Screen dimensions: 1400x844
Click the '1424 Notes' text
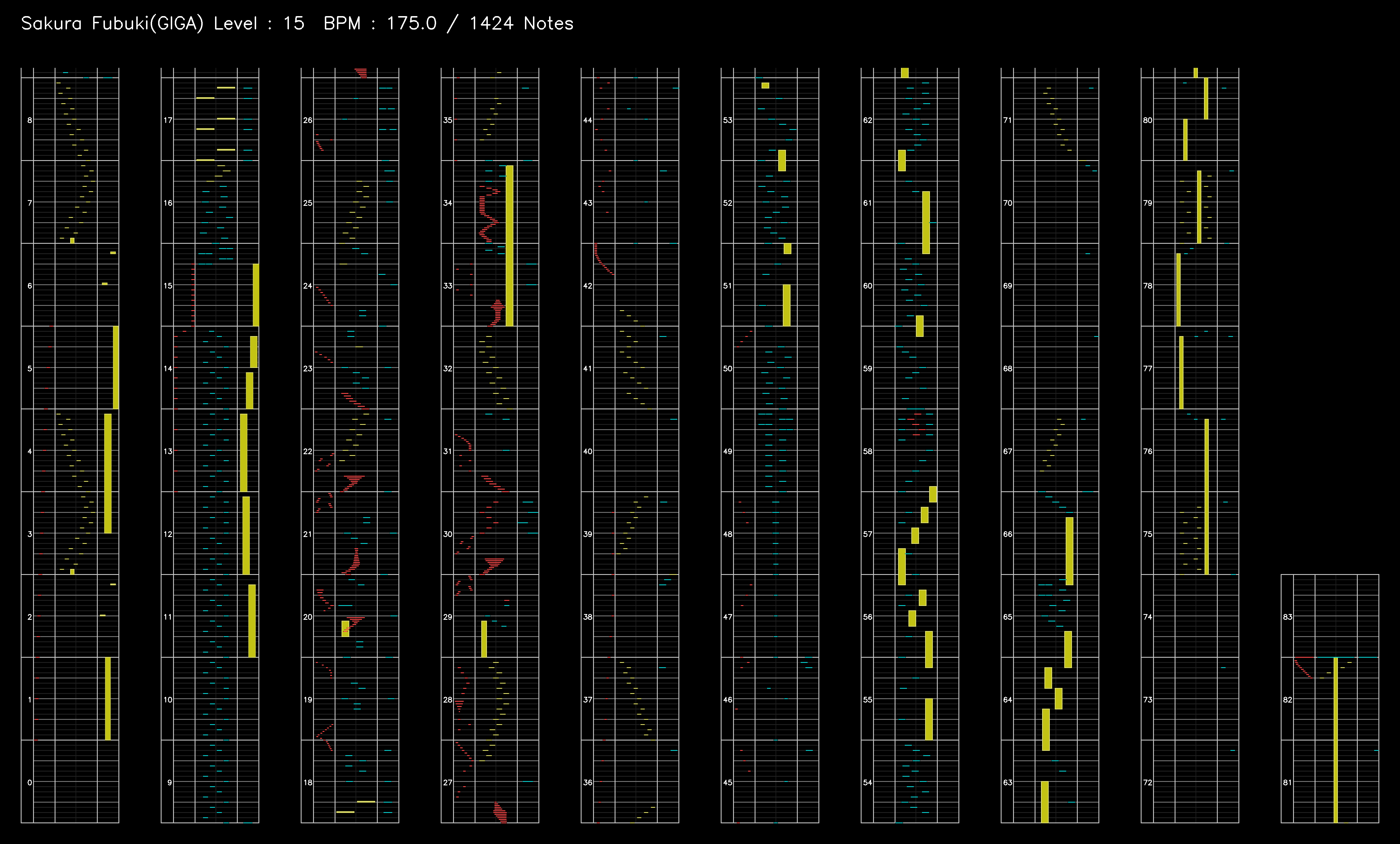coord(521,23)
